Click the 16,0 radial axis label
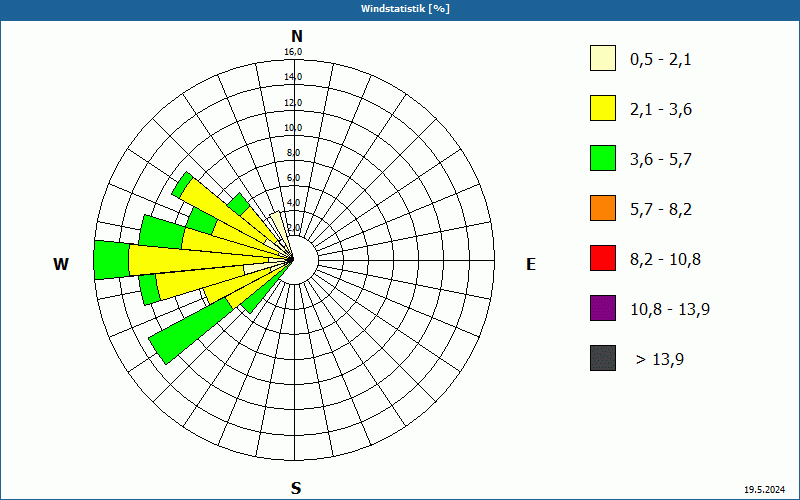Image resolution: width=800 pixels, height=500 pixels. [293, 52]
